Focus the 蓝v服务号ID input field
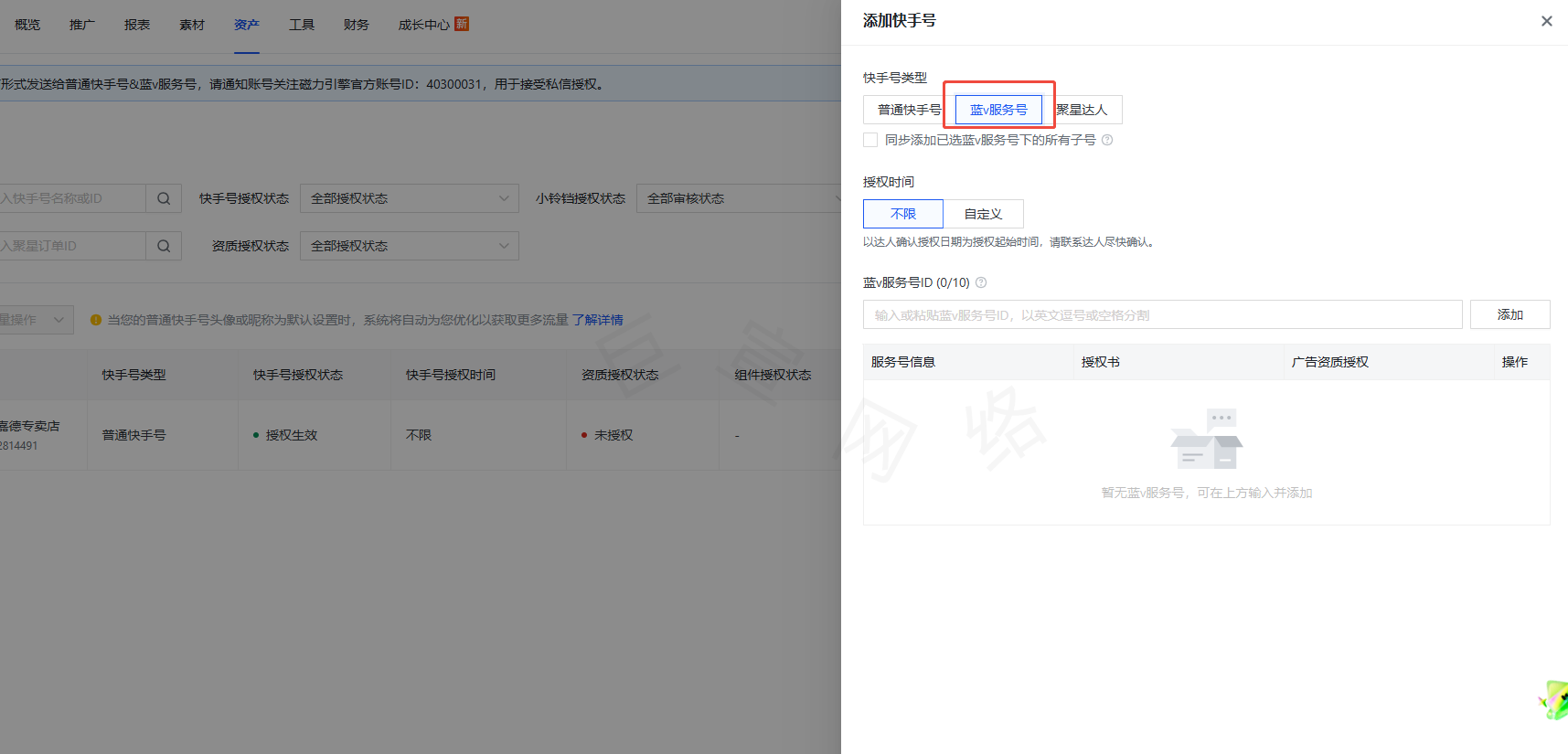The image size is (1568, 754). point(1163,314)
